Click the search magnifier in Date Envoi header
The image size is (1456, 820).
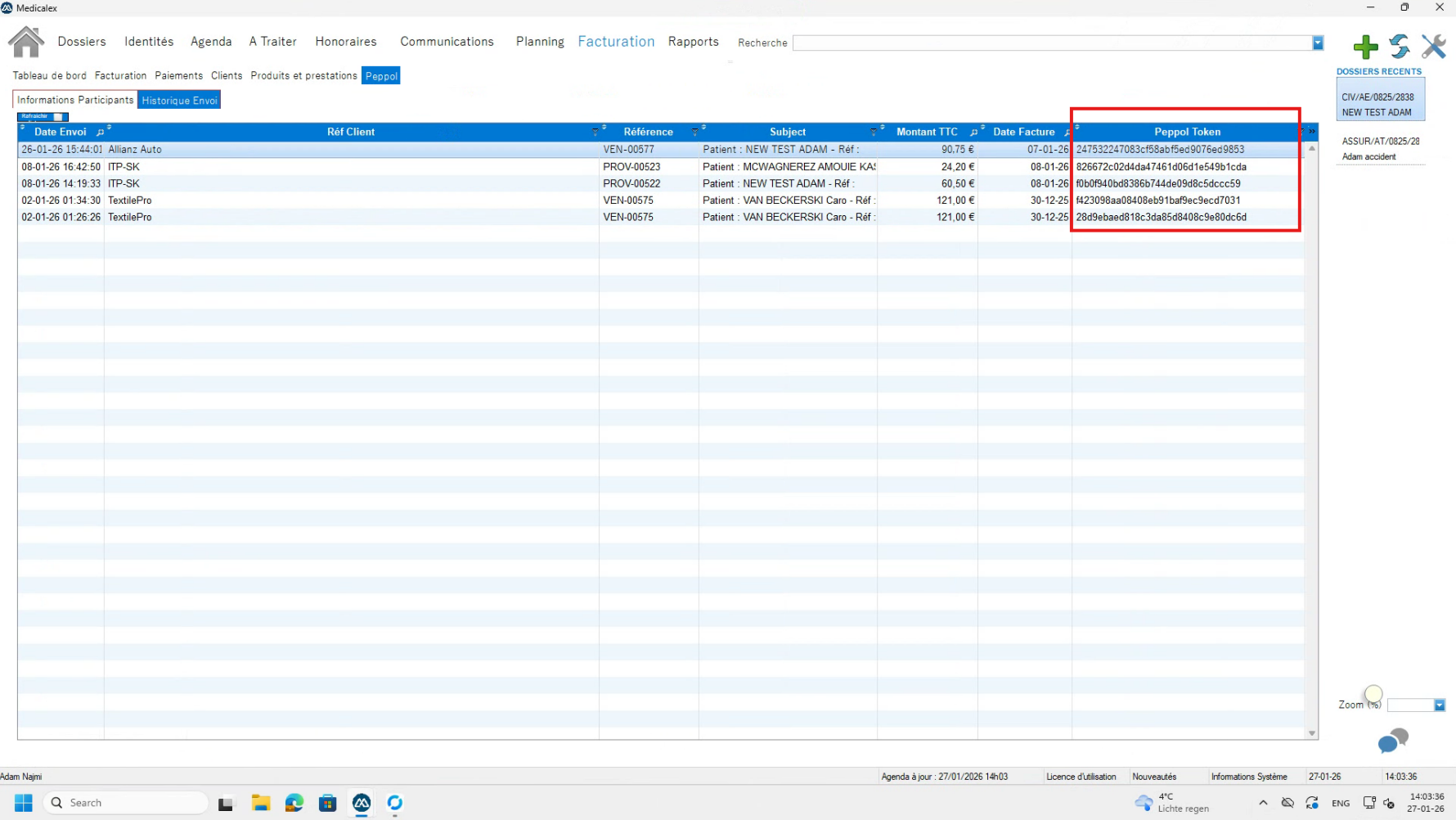[100, 133]
